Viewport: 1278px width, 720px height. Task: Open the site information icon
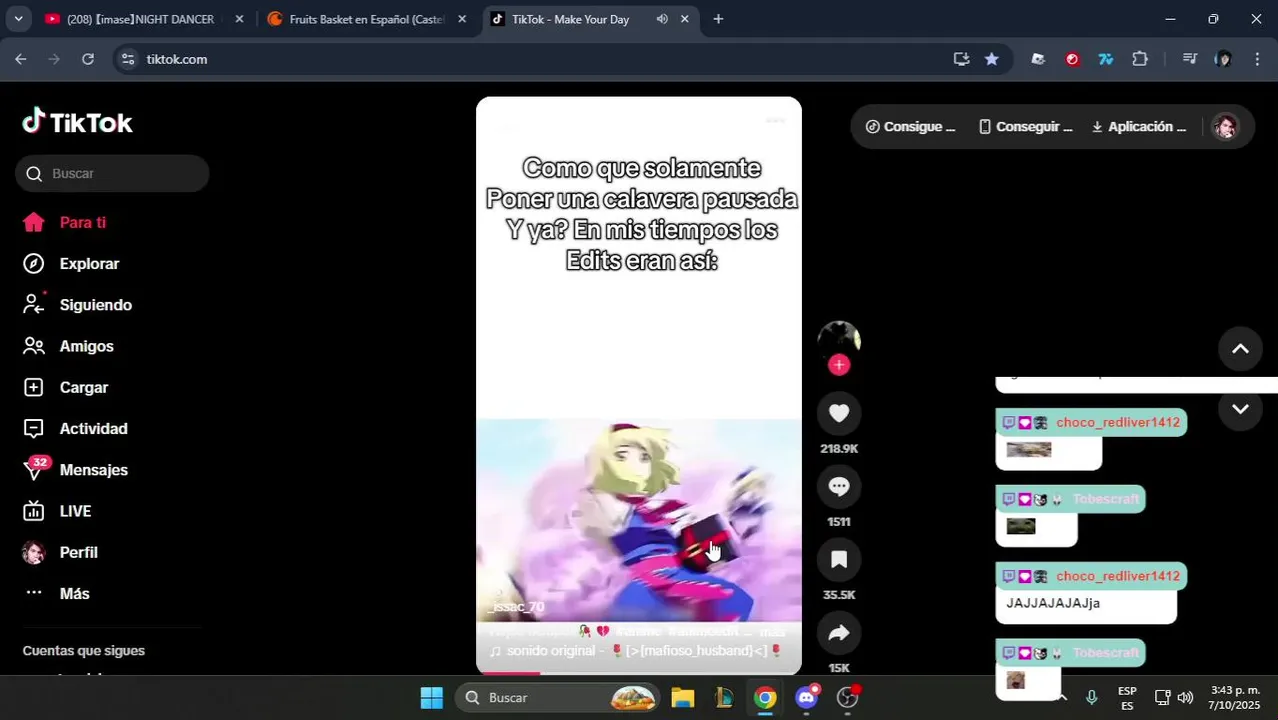pos(127,59)
